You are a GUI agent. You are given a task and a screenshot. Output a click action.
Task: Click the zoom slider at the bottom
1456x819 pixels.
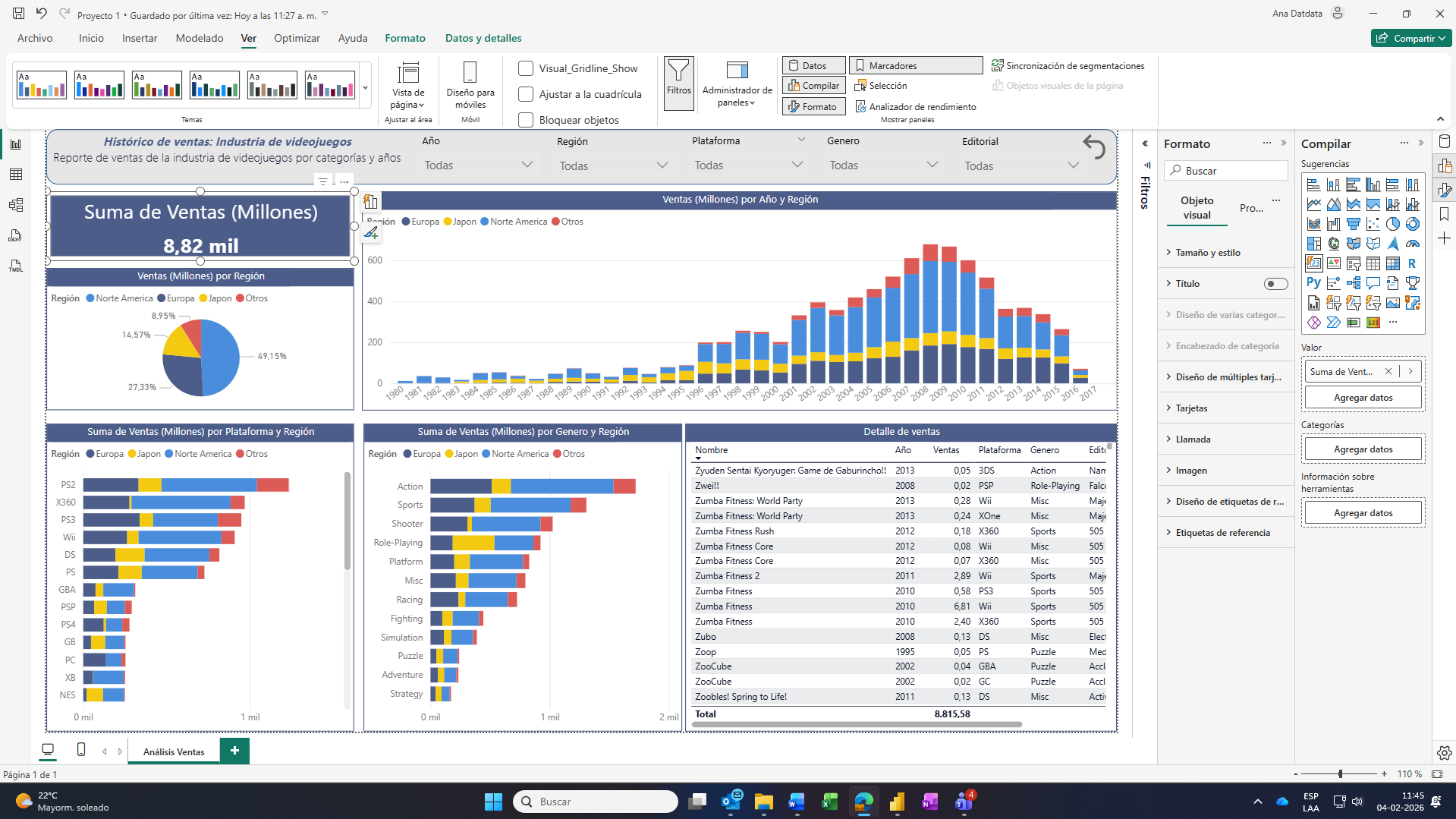1340,773
